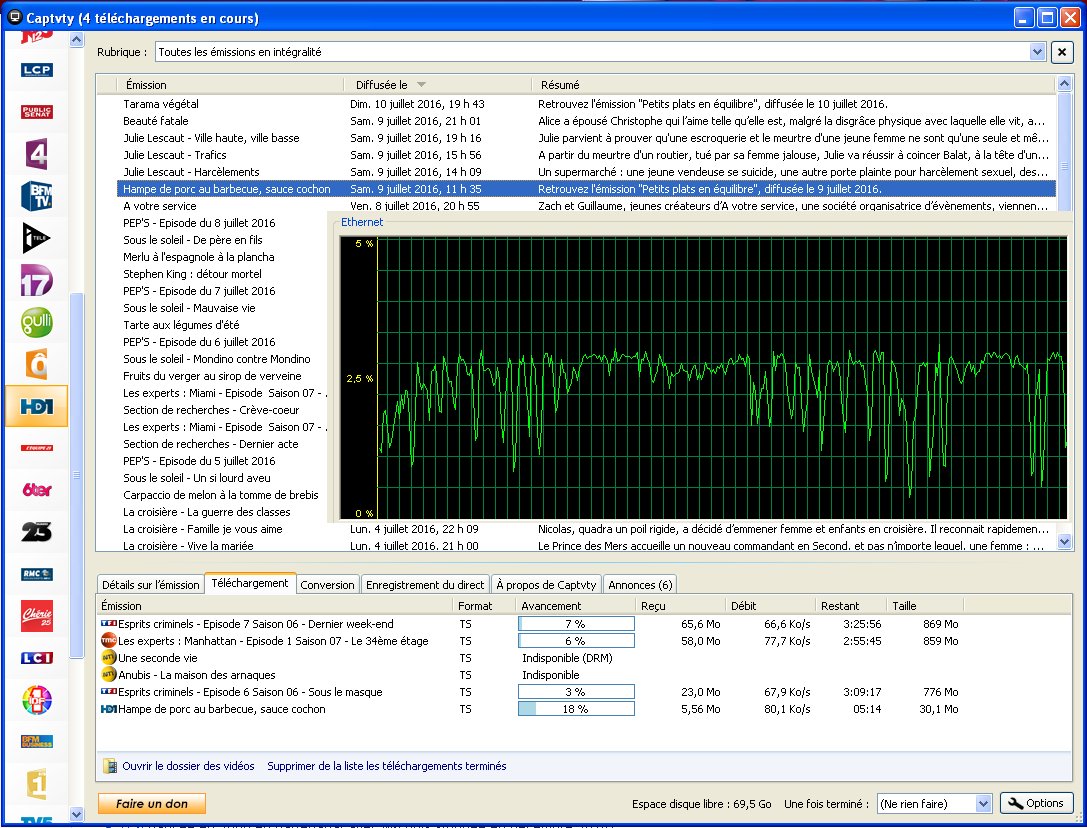The image size is (1087, 828).
Task: Open the Options button
Action: click(x=1036, y=804)
